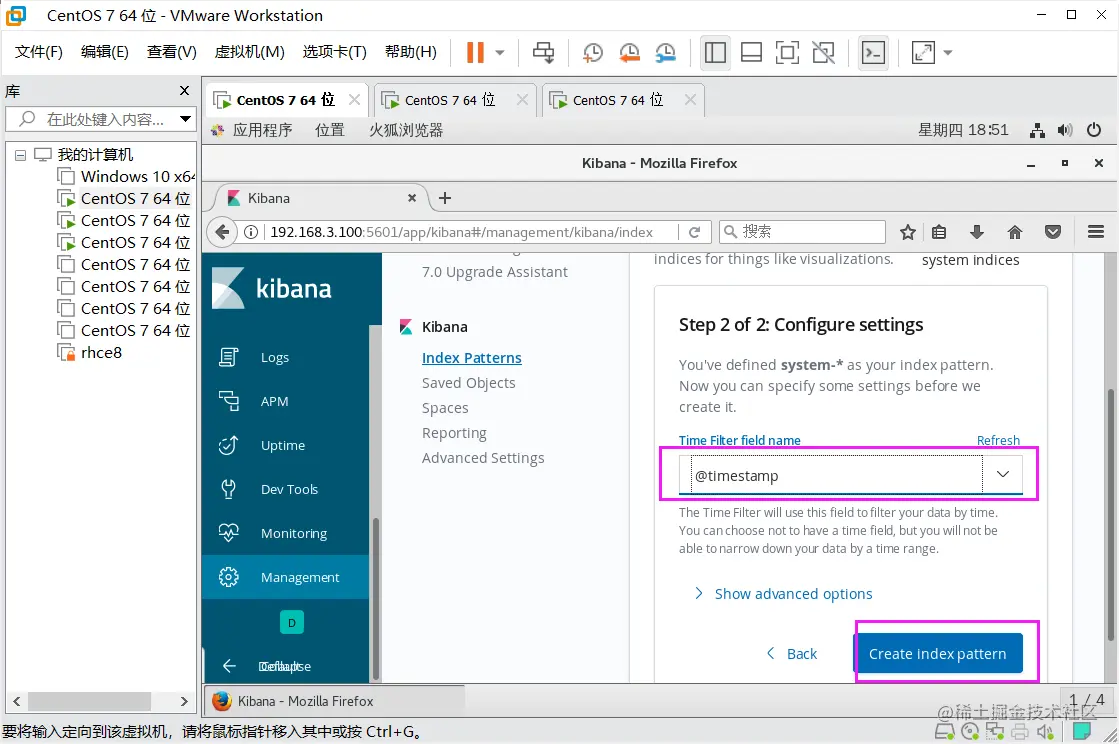Click the CentOS volume icon
Screen dimensions: 1119x744
coord(1065,130)
